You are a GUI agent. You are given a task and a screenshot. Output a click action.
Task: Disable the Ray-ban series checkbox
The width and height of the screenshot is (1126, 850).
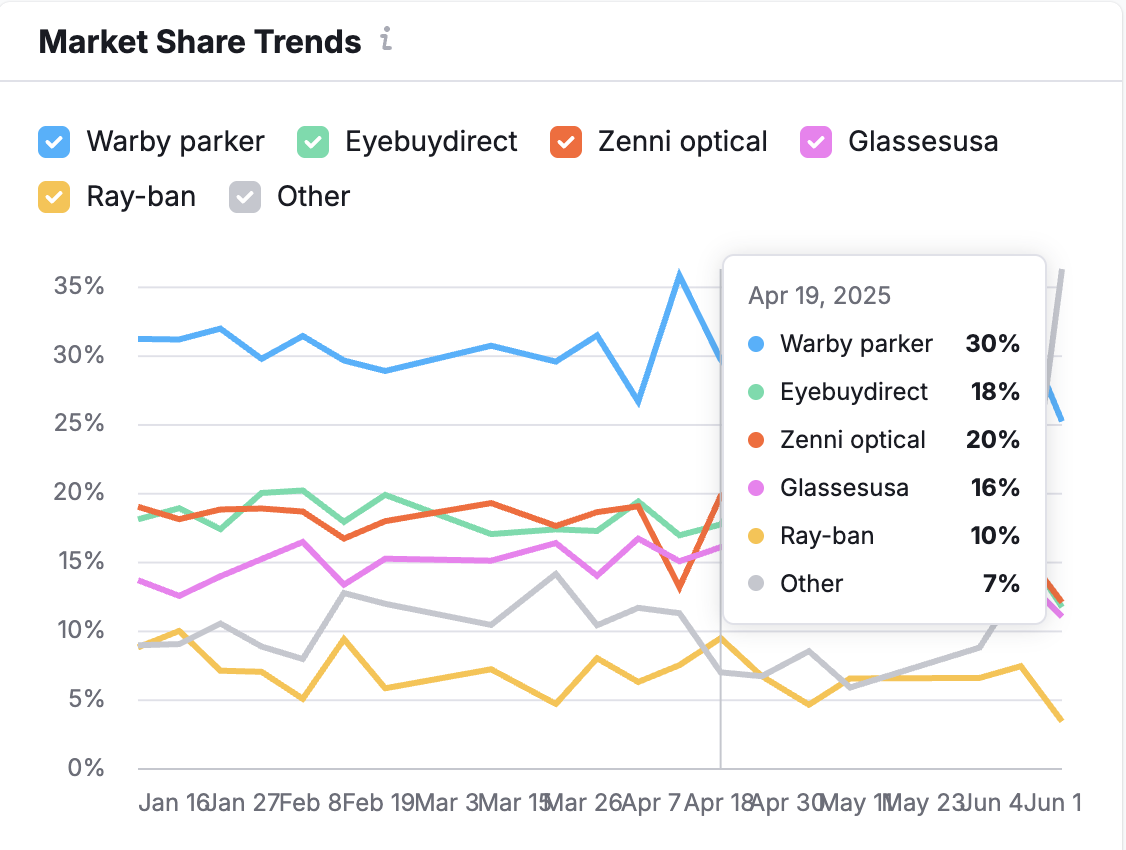tap(54, 197)
